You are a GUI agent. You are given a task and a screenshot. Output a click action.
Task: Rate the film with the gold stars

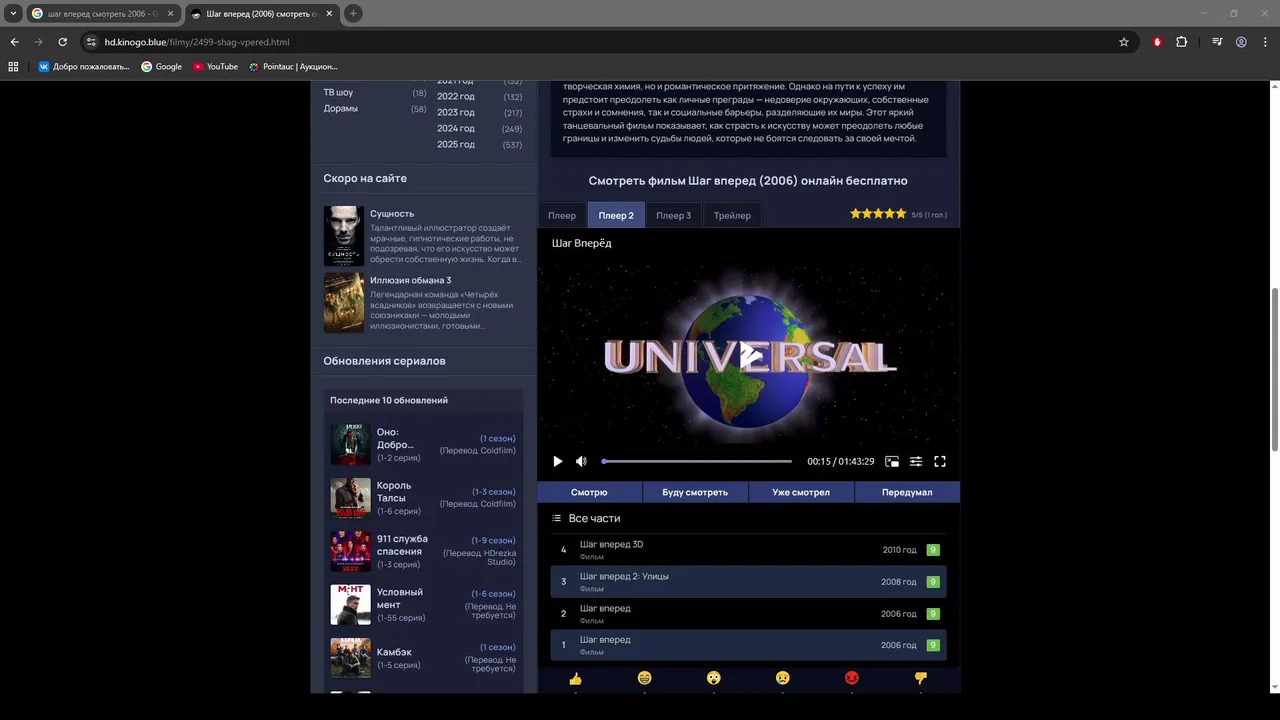tap(878, 214)
